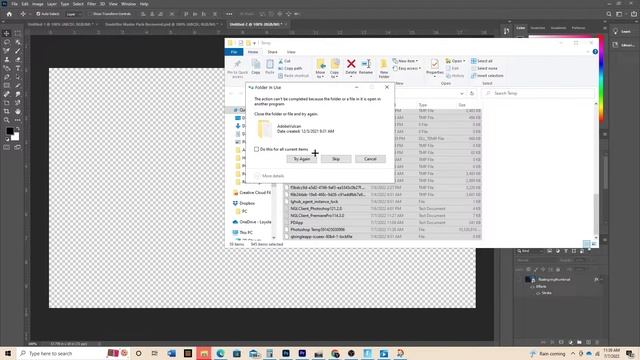Tick checkbox for PDApp file row
Viewport: 640px width, 360px height.
(287, 222)
